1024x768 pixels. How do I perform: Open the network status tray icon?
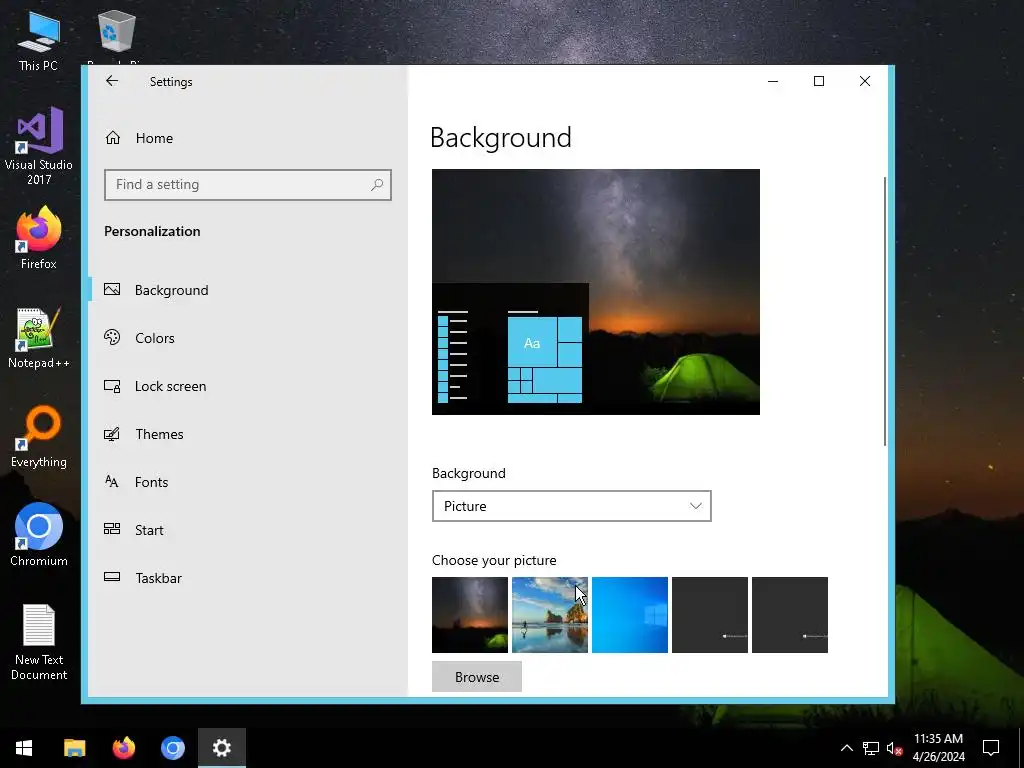871,748
